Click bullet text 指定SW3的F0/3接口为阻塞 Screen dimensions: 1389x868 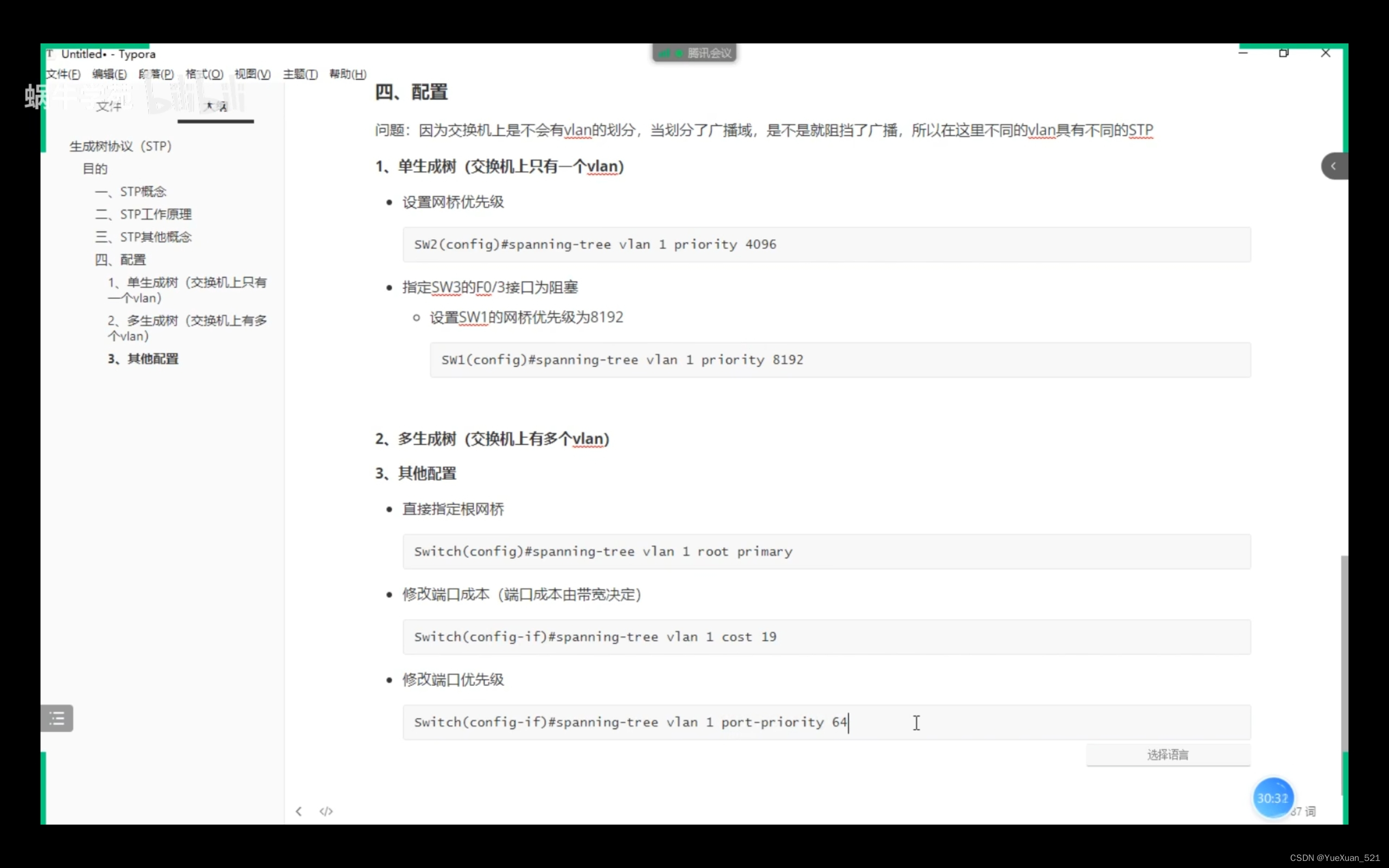pyautogui.click(x=490, y=287)
